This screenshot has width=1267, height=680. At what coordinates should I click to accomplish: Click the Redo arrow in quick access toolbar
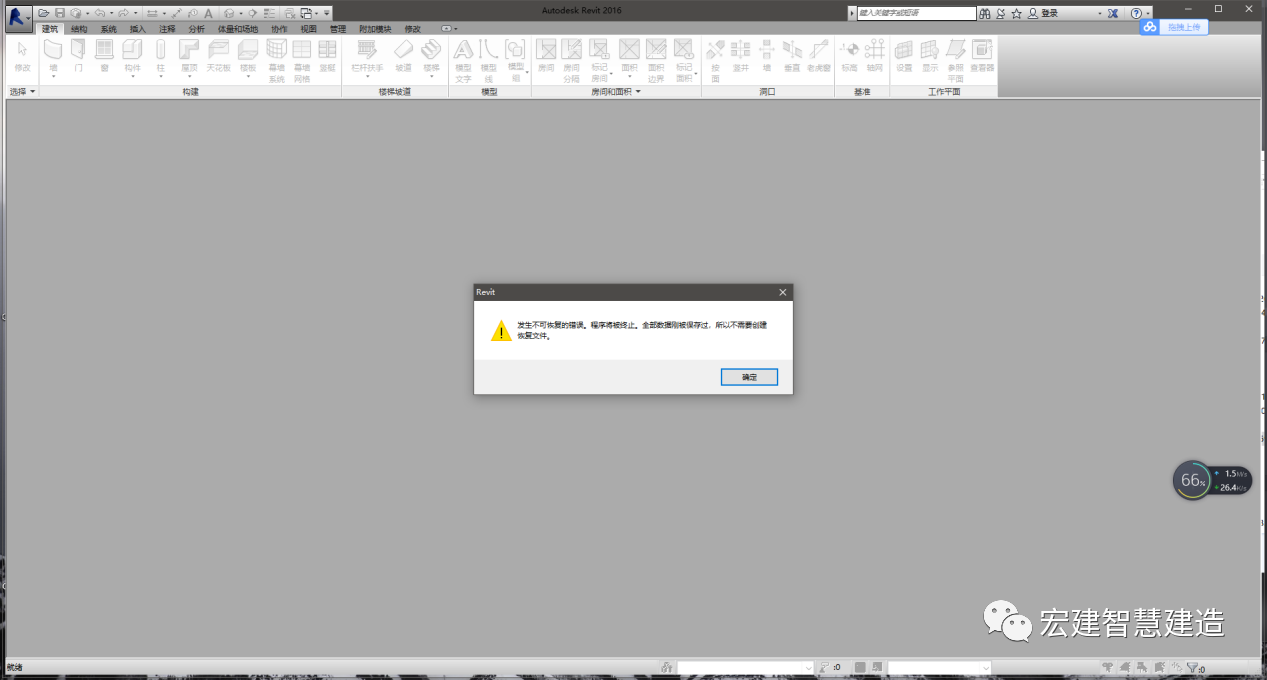pos(123,13)
